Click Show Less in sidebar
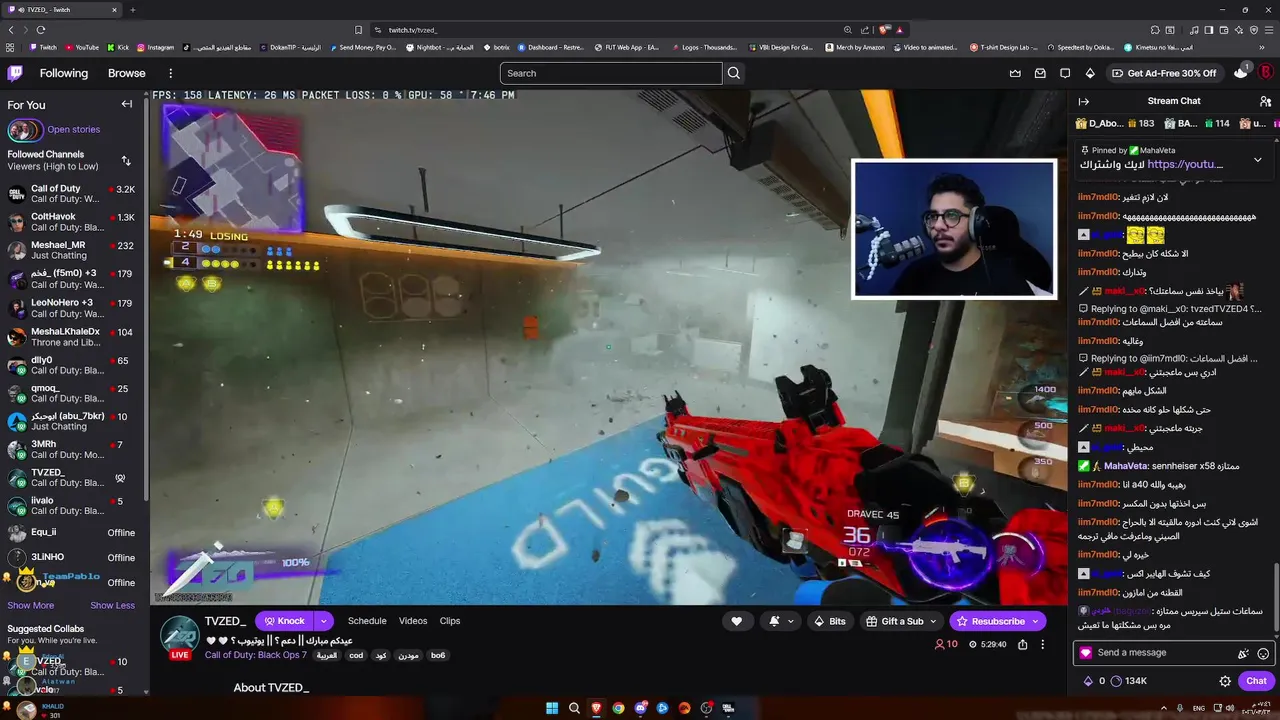The width and height of the screenshot is (1280, 720). [x=112, y=605]
